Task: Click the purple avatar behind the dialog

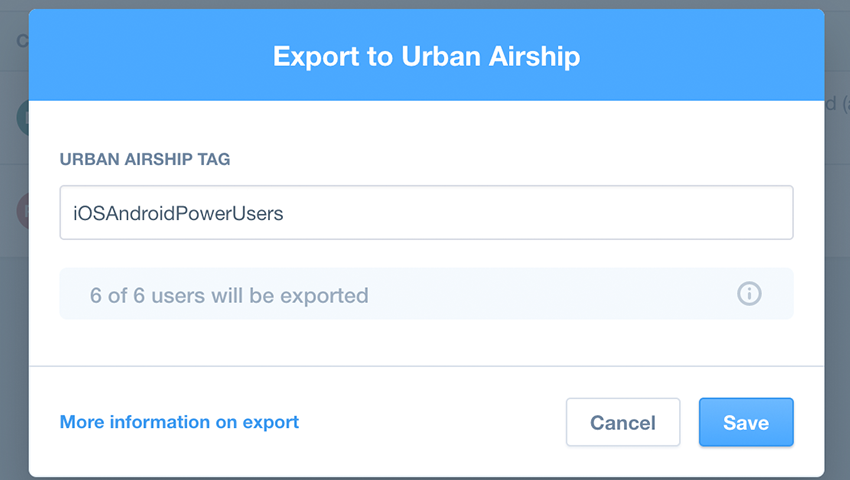Action: pyautogui.click(x=21, y=210)
